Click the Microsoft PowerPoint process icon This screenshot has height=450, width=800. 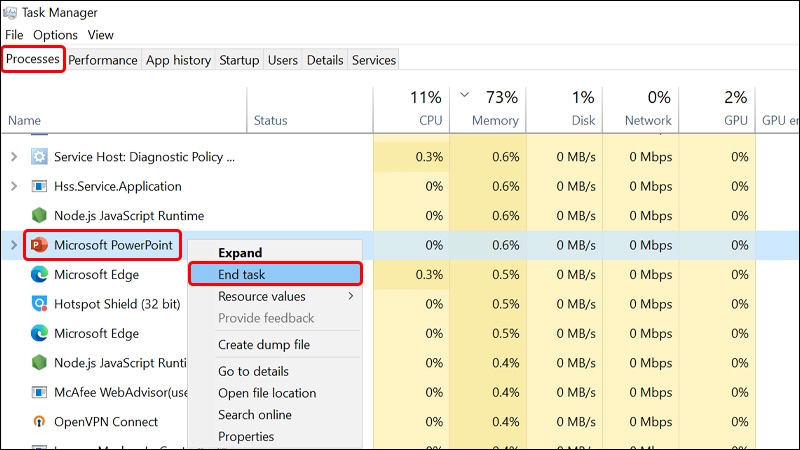(x=39, y=245)
